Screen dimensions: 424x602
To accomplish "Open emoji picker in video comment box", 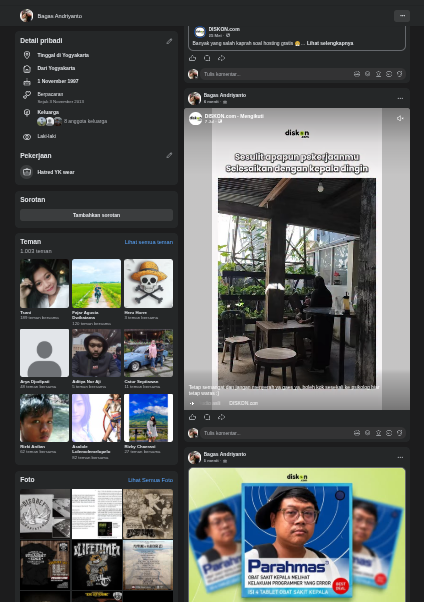I will 368,433.
